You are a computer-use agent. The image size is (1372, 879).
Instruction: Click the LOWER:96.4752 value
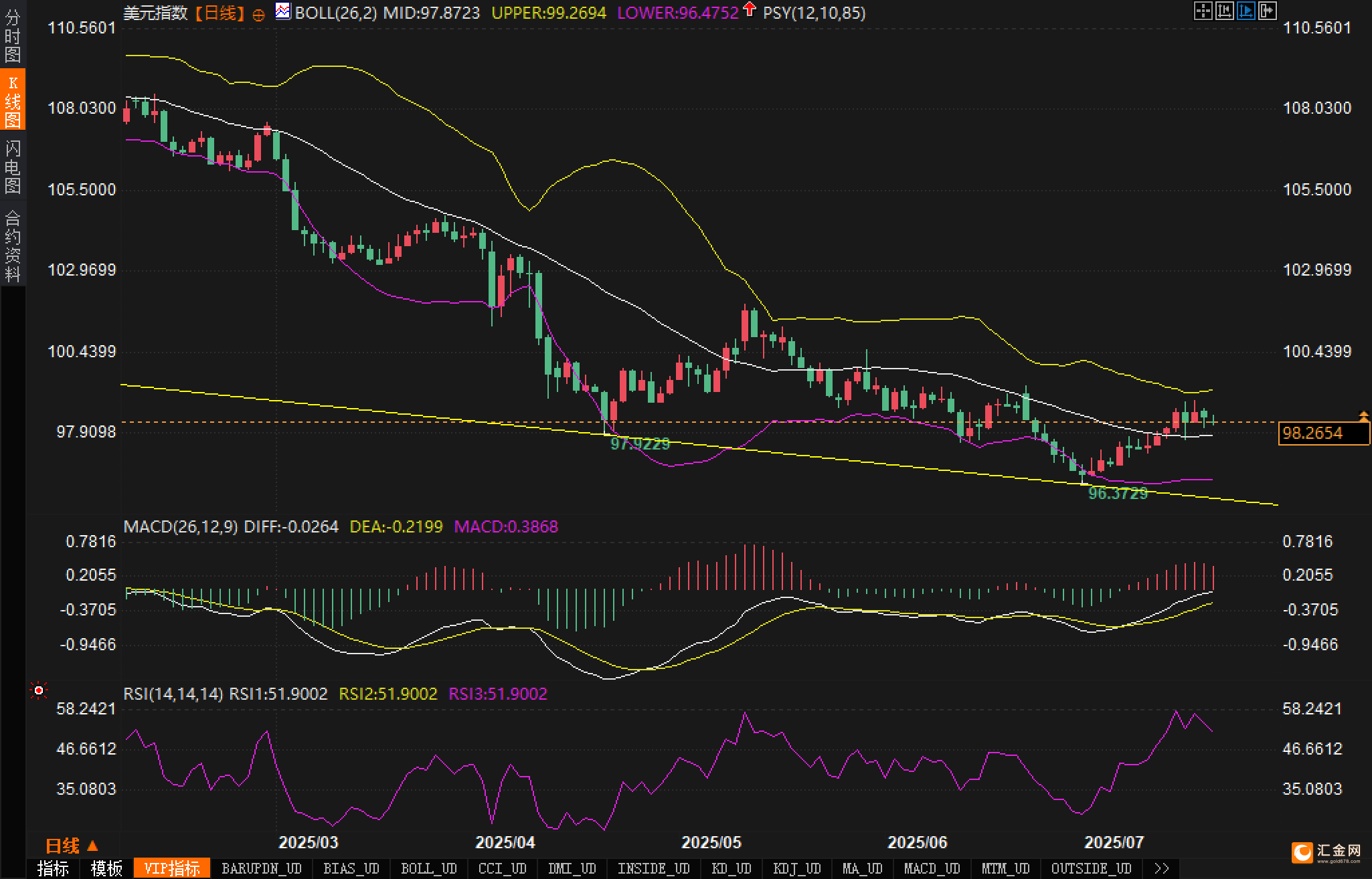[678, 13]
